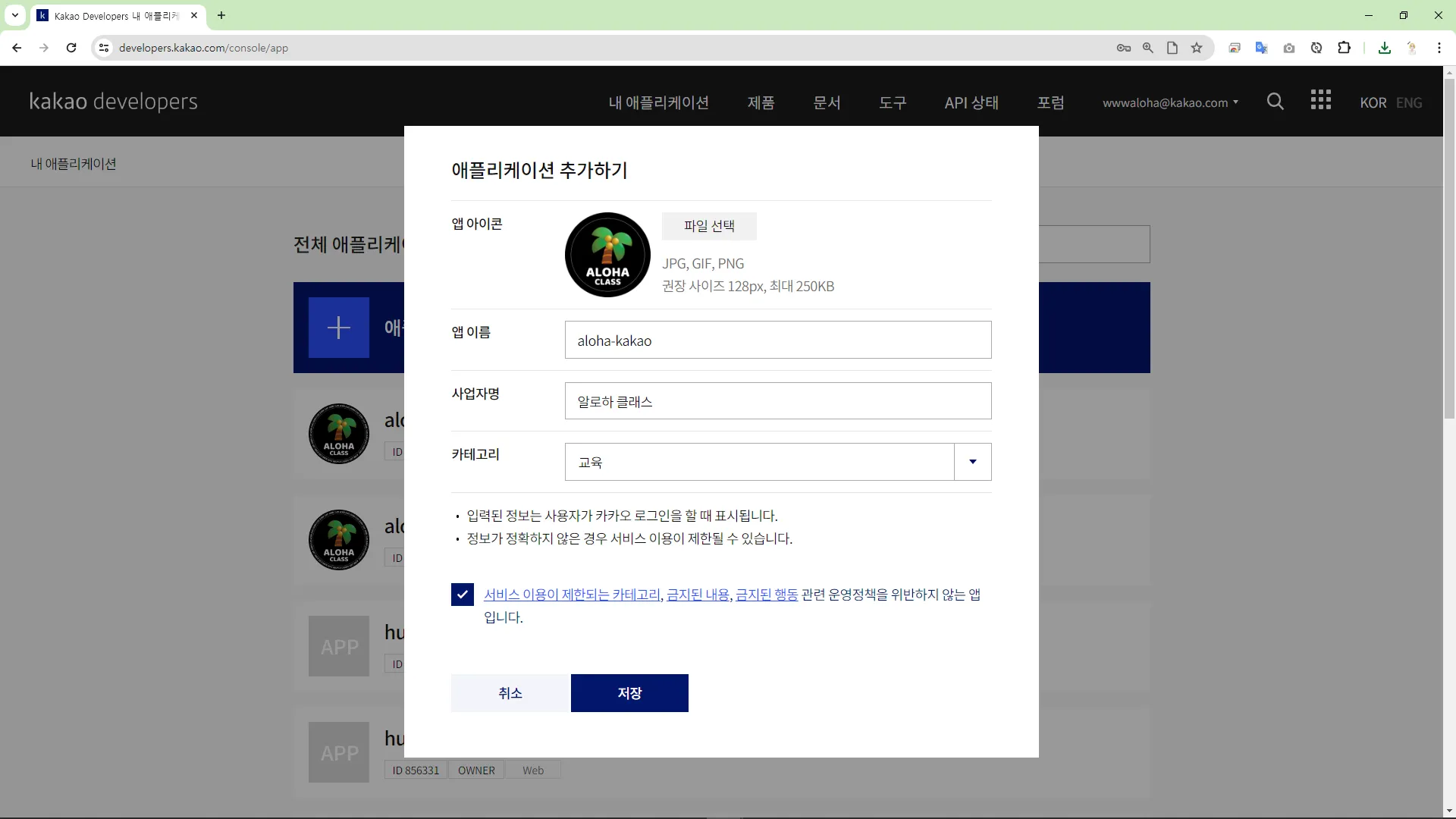Image resolution: width=1456 pixels, height=819 pixels.
Task: Click the 저장 button
Action: (629, 693)
